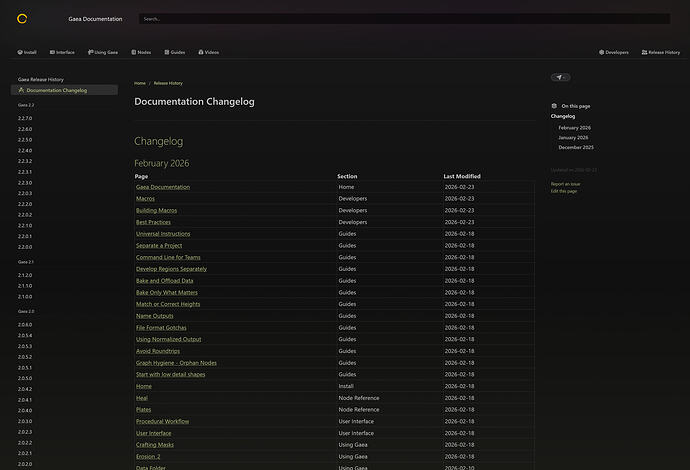Click the Last Modified column header
The width and height of the screenshot is (690, 470).
(x=462, y=176)
